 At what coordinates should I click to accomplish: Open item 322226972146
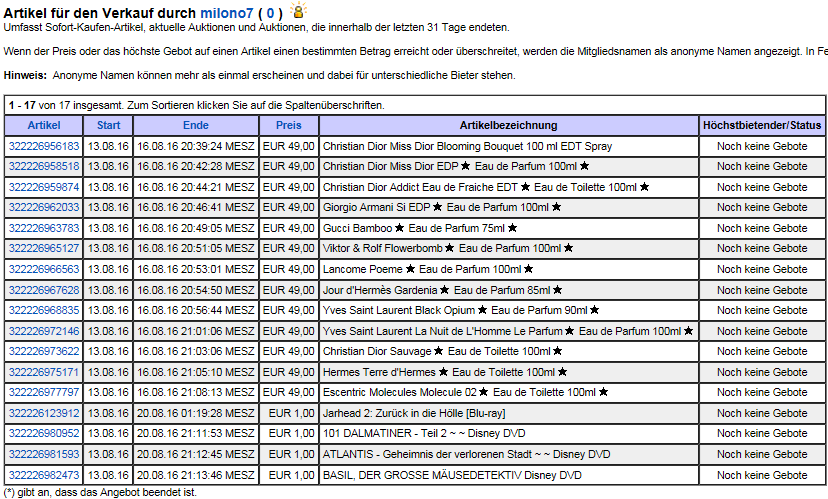tap(44, 332)
